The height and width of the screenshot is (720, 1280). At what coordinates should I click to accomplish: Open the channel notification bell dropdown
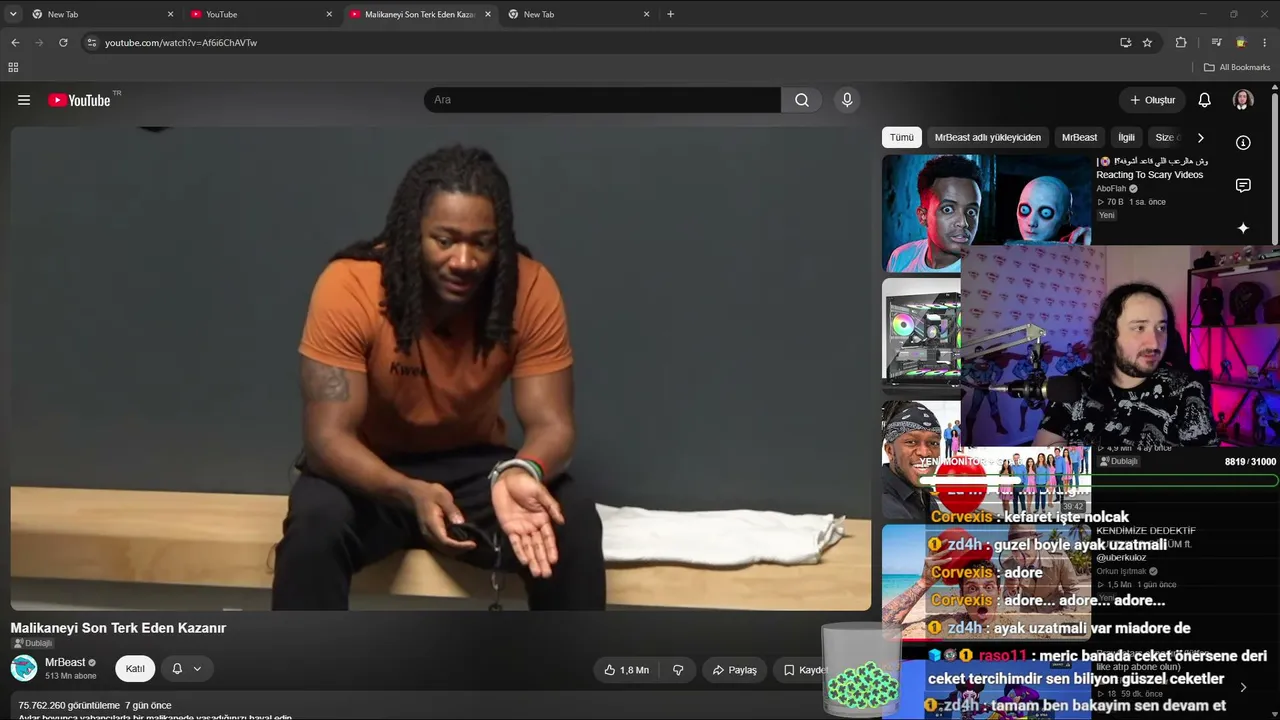[x=187, y=669]
